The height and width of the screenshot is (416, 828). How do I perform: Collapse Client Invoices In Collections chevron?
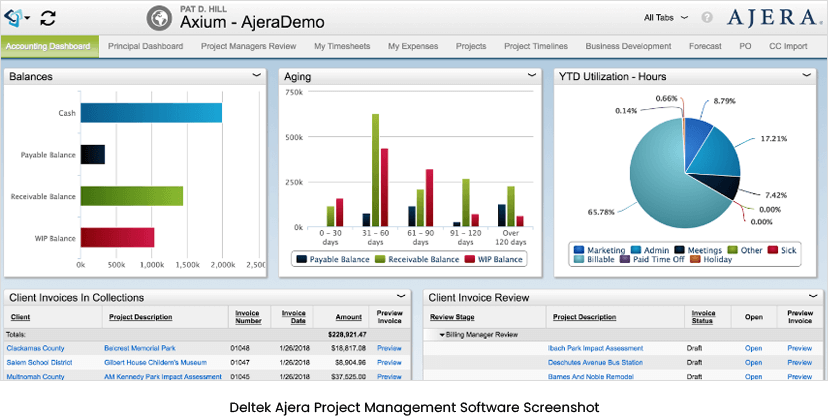coord(401,296)
